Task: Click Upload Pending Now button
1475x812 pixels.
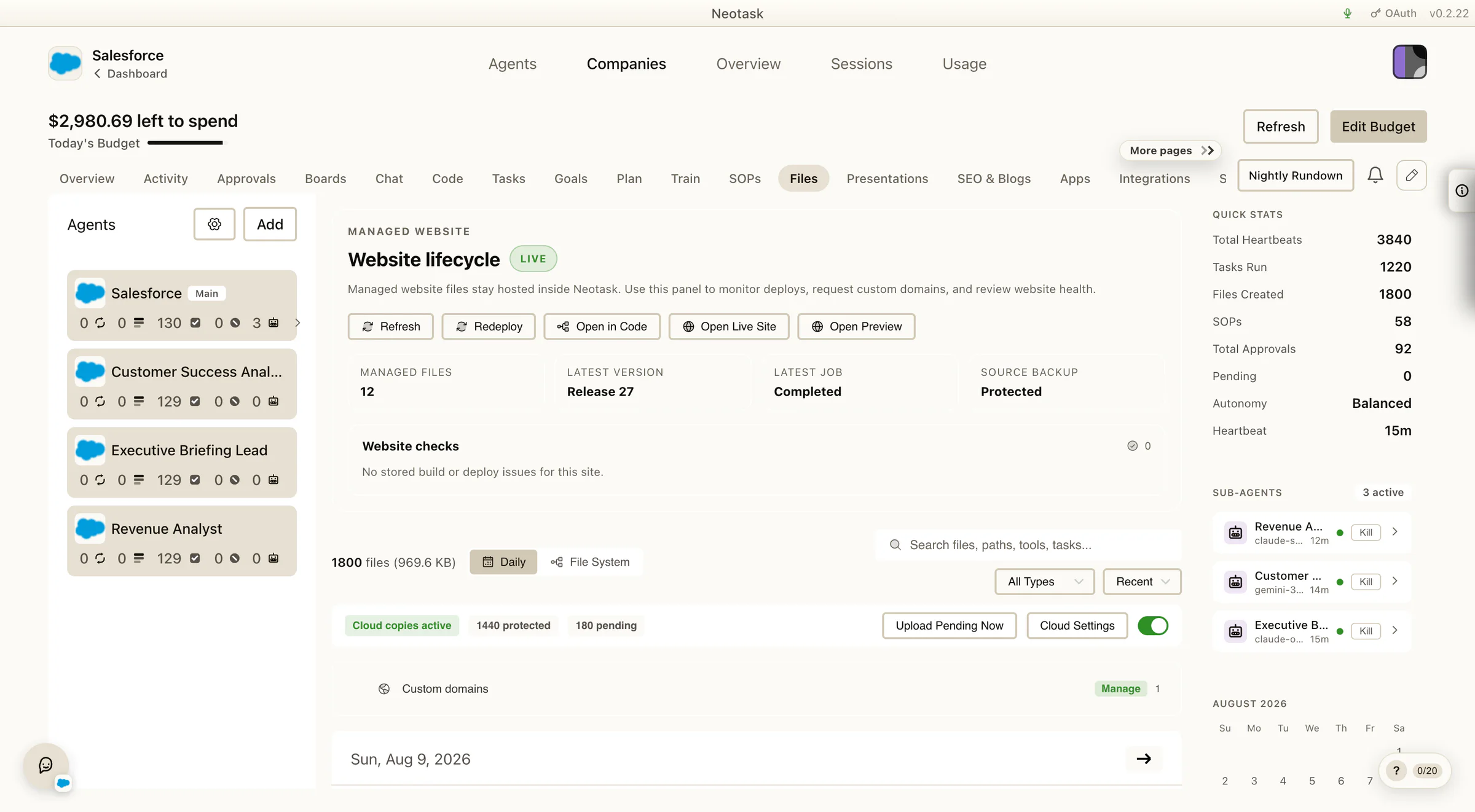Action: point(950,626)
